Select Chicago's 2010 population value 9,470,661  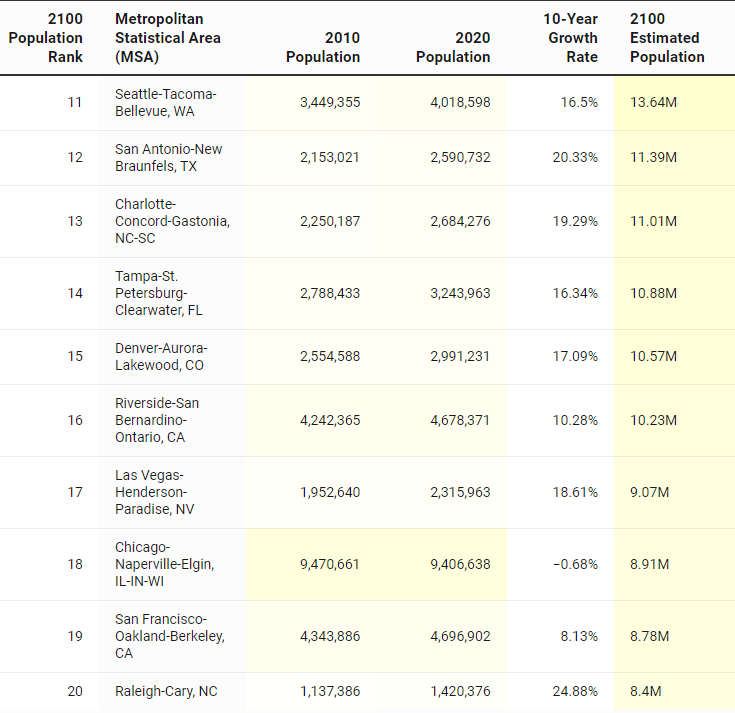click(329, 565)
